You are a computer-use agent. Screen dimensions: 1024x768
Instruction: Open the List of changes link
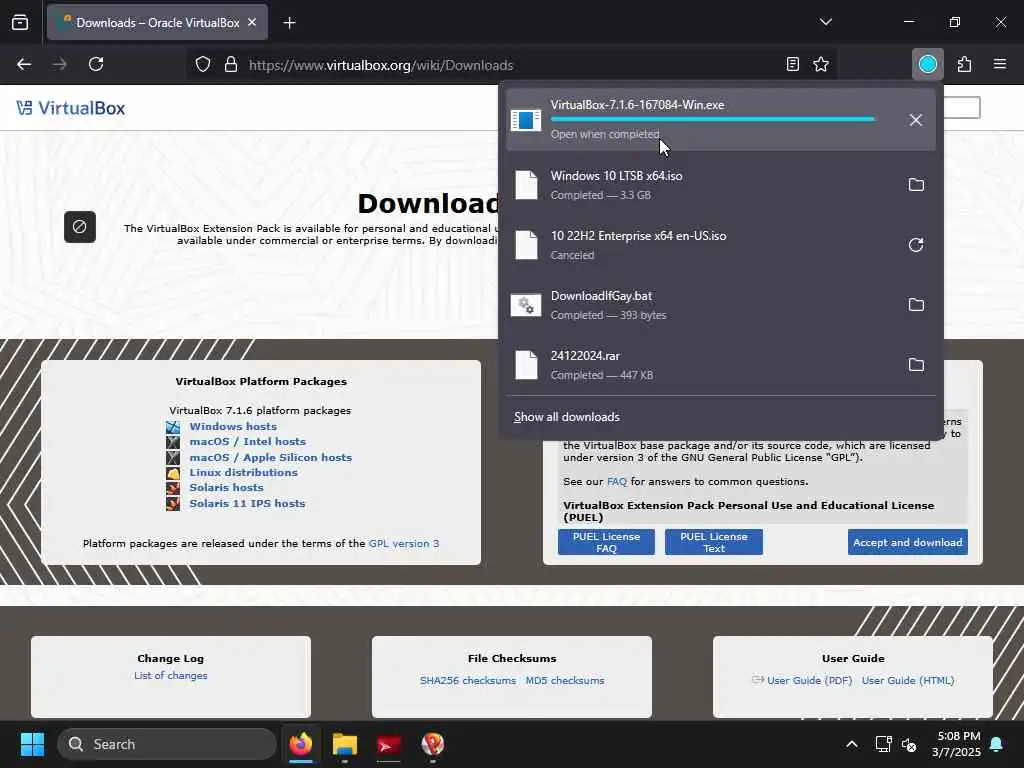(x=170, y=675)
